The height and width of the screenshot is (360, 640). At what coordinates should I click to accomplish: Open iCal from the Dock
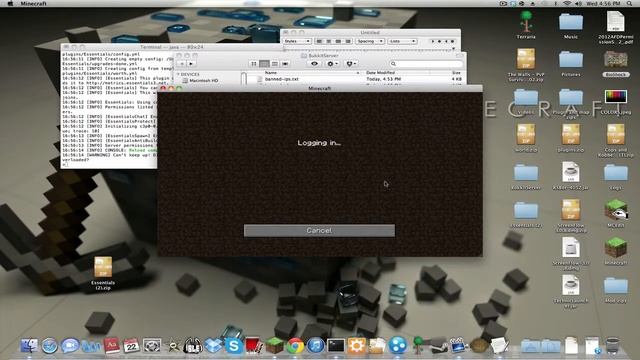pos(131,346)
